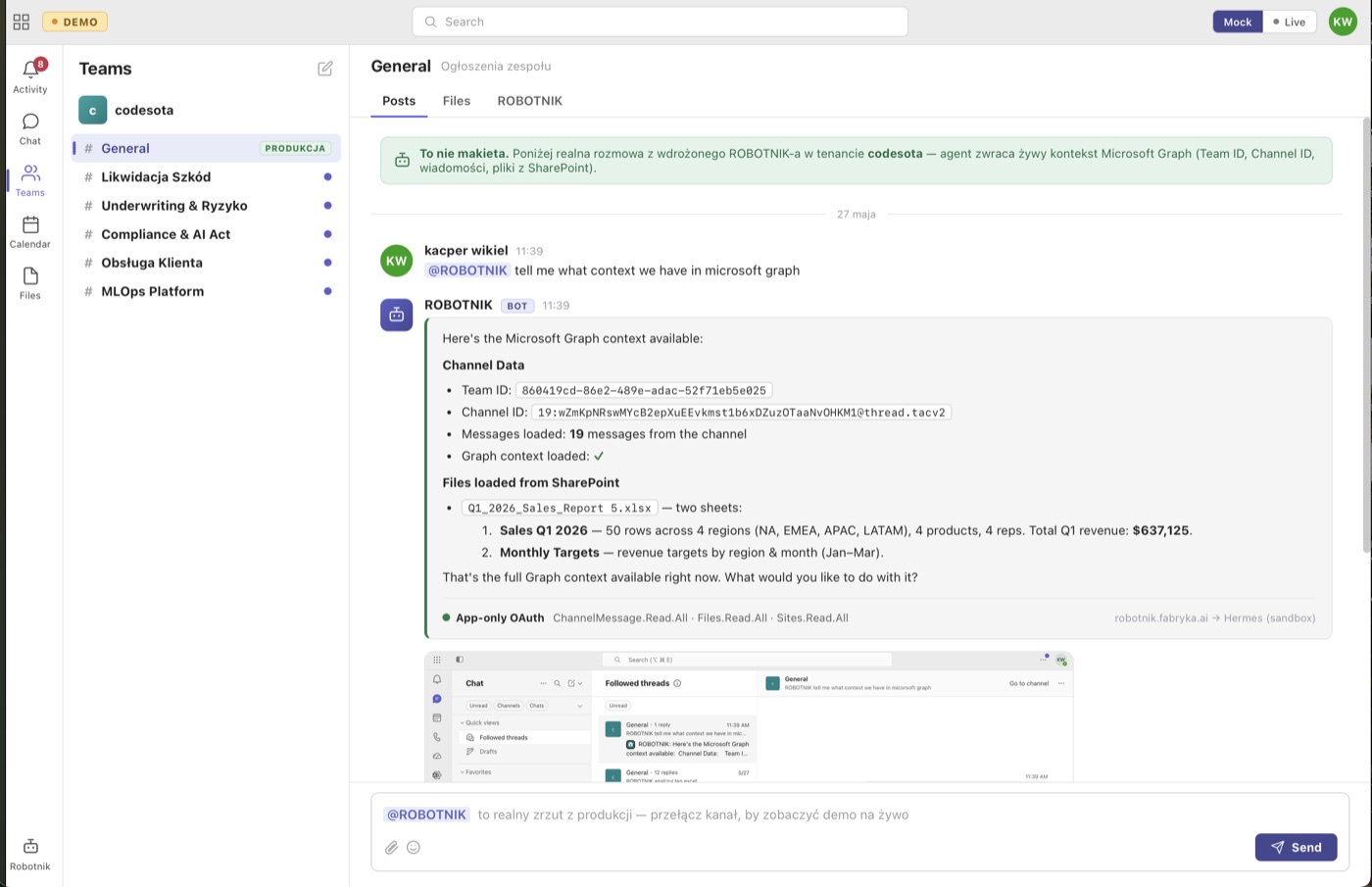Image resolution: width=1372 pixels, height=887 pixels.
Task: Click the Send button
Action: pyautogui.click(x=1296, y=848)
